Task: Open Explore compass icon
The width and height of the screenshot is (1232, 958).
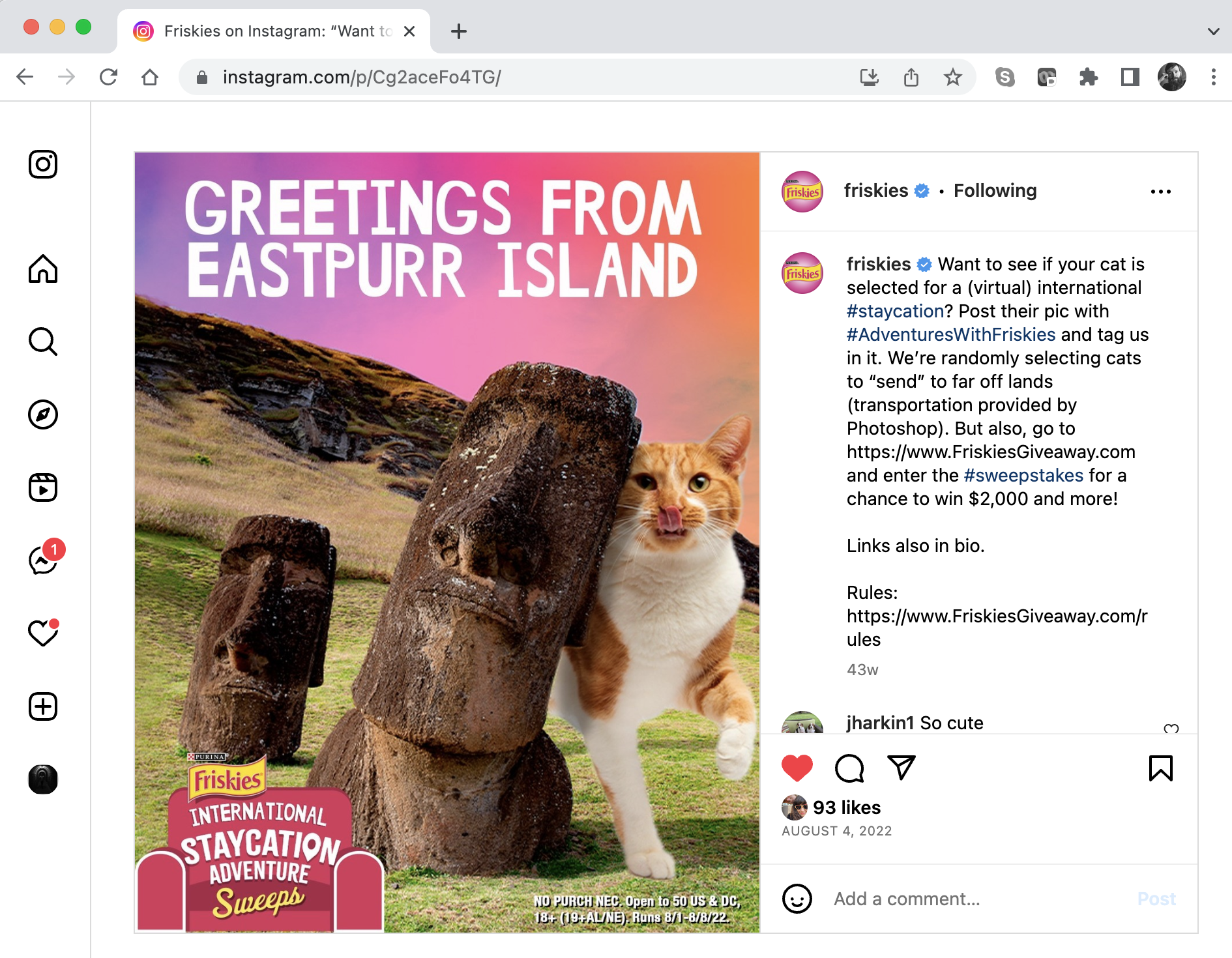Action: coord(43,414)
